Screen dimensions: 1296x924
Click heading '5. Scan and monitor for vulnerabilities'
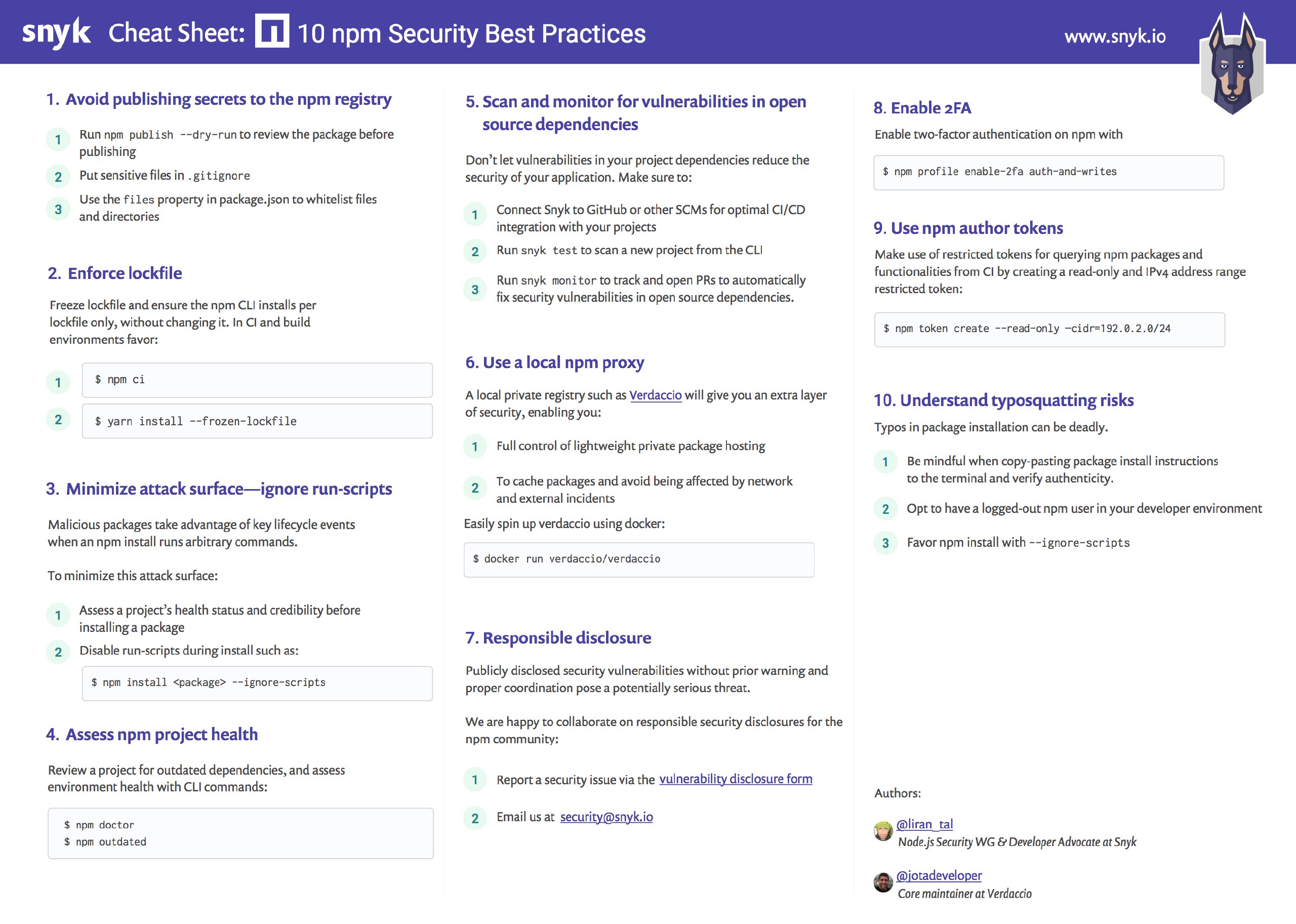635,113
